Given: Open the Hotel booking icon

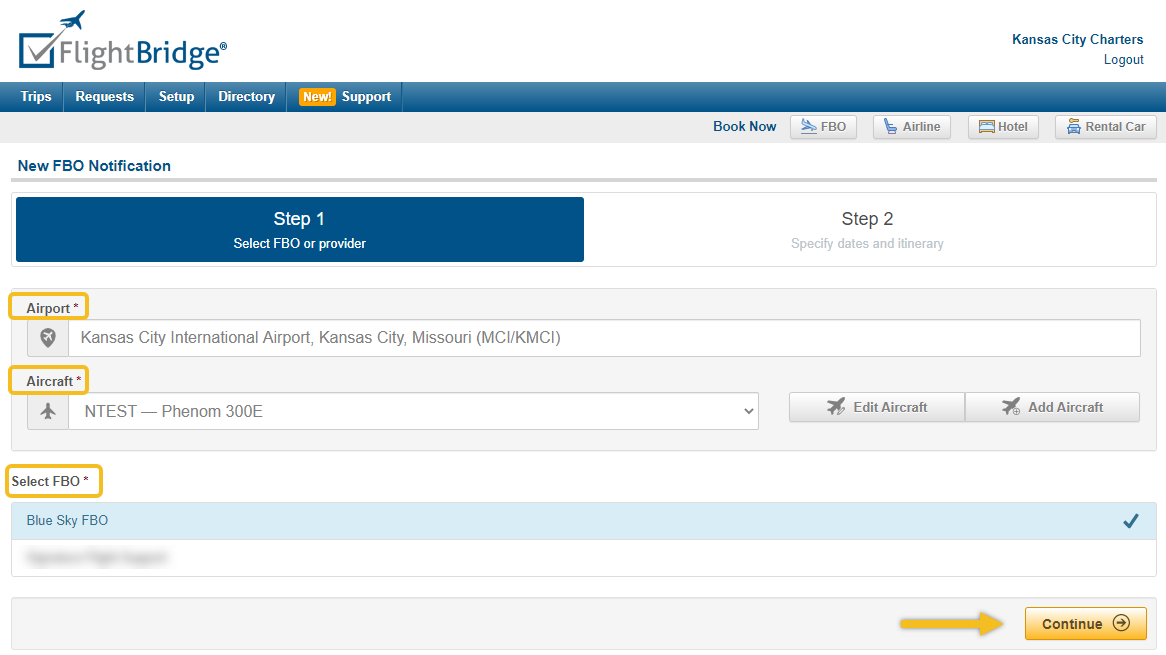Looking at the screenshot, I should point(1002,126).
